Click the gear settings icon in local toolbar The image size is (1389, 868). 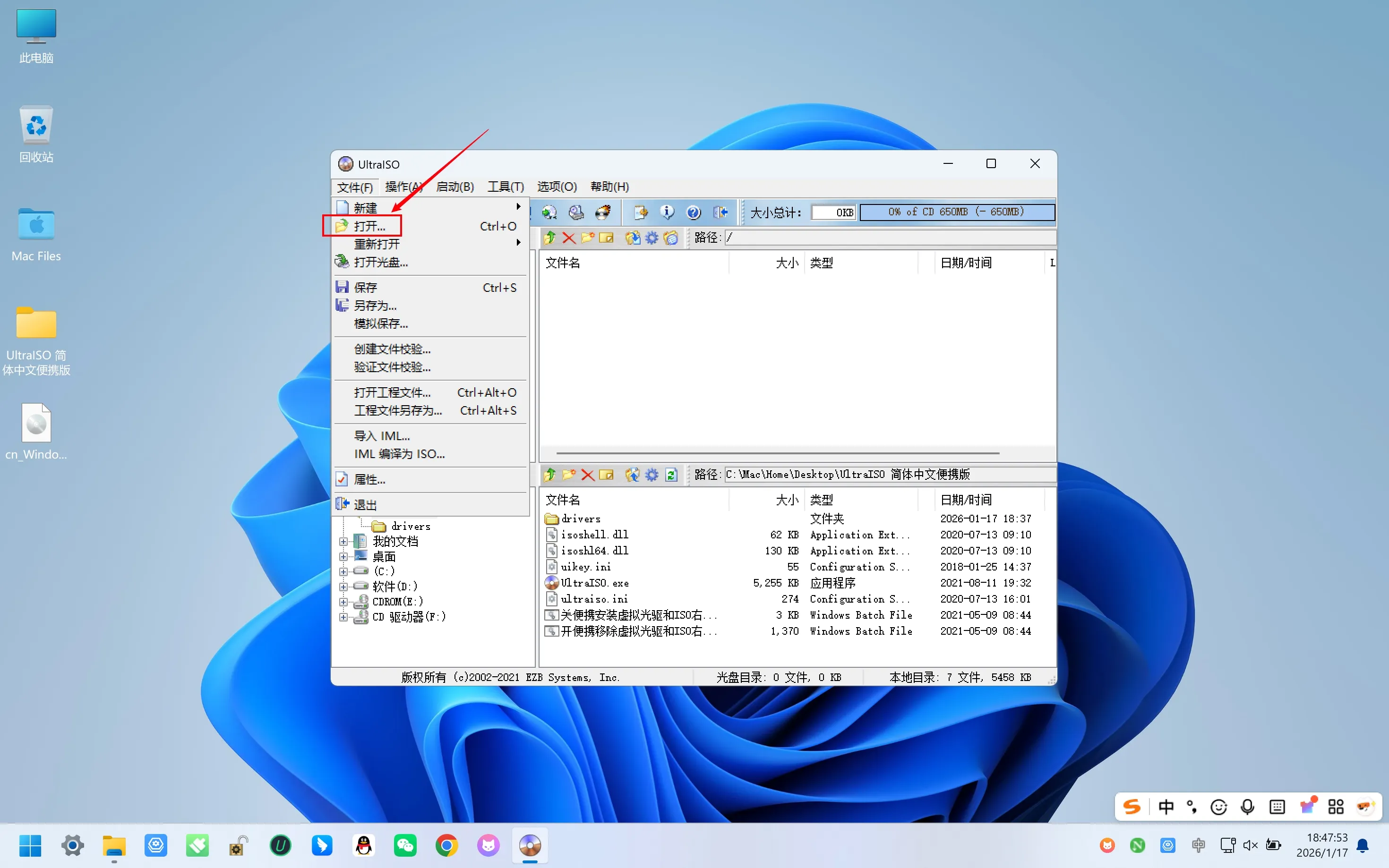pyautogui.click(x=652, y=475)
